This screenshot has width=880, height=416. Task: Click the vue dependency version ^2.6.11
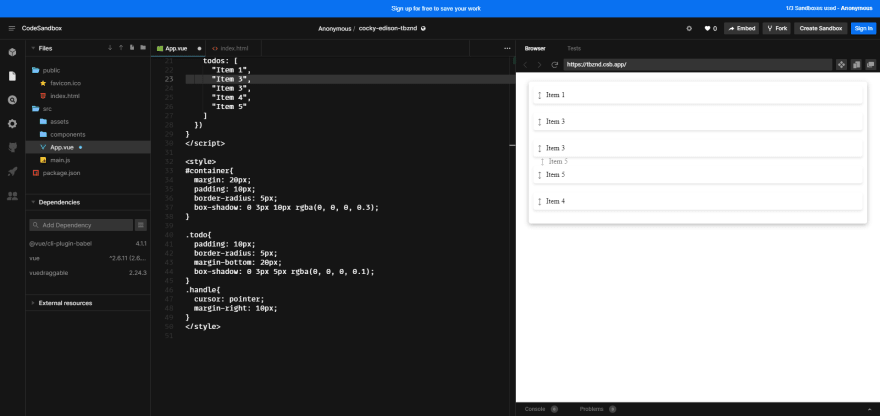127,258
